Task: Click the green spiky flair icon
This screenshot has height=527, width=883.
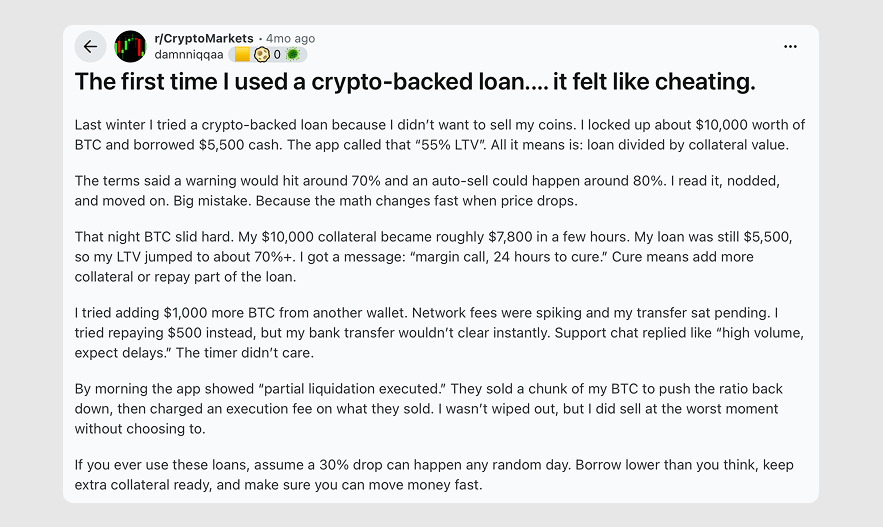Action: 293,54
